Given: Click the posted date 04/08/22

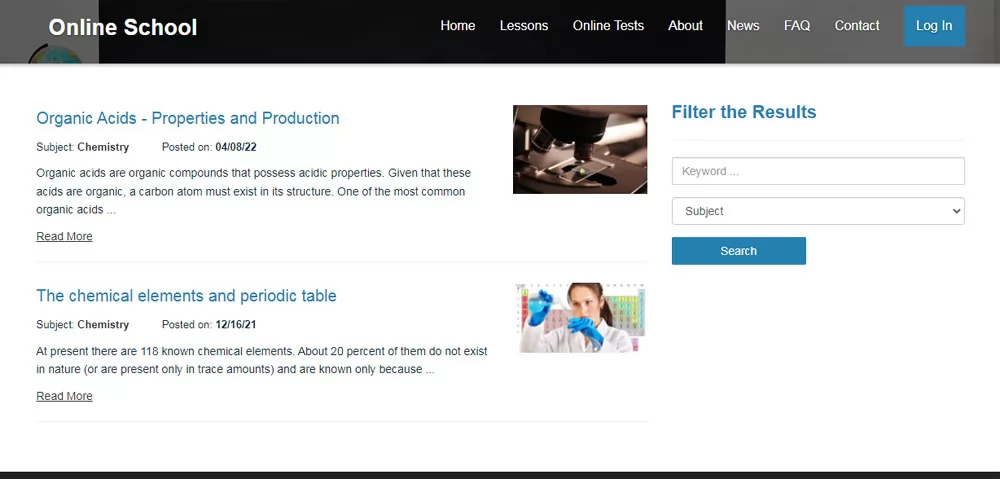Looking at the screenshot, I should pos(236,147).
